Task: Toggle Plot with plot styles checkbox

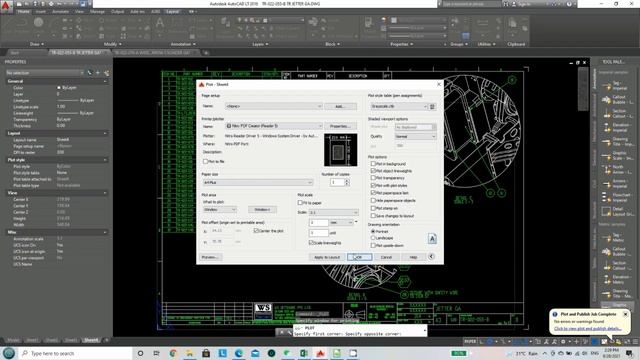Action: point(373,185)
